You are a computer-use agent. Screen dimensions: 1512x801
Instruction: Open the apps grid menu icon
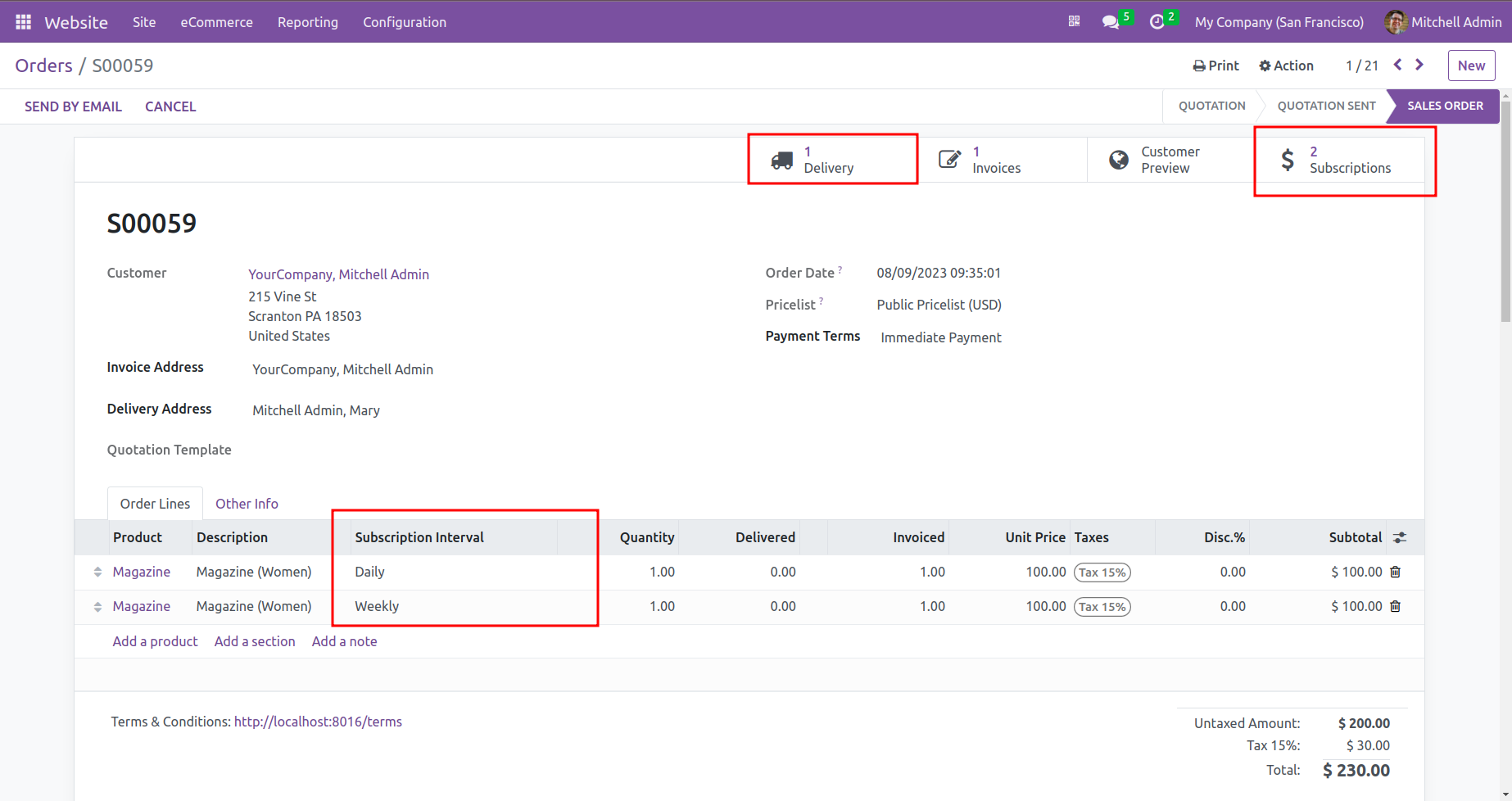[23, 22]
